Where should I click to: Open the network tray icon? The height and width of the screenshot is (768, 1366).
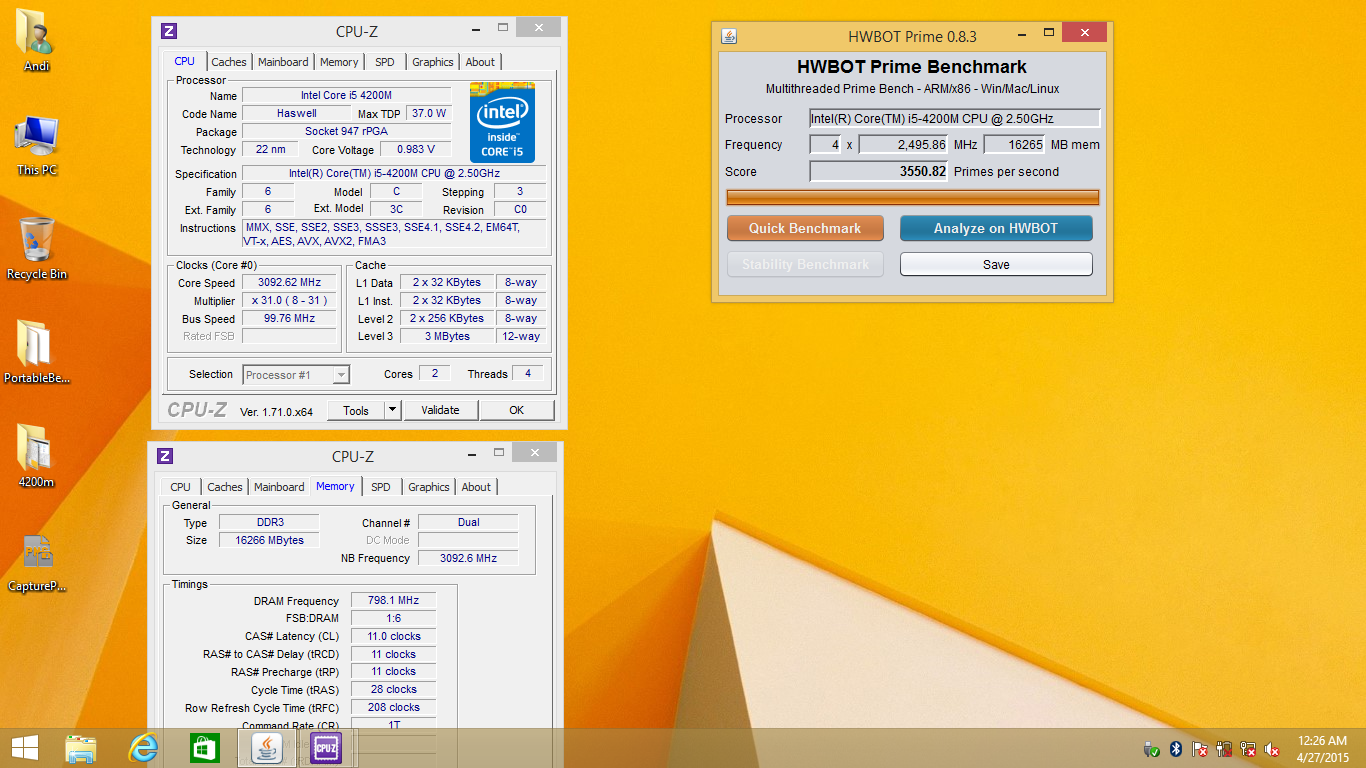1248,749
